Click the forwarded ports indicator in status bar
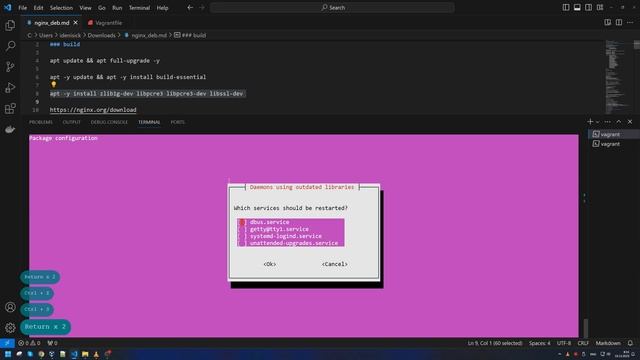Screen dimensions: 640x360 pos(52,343)
